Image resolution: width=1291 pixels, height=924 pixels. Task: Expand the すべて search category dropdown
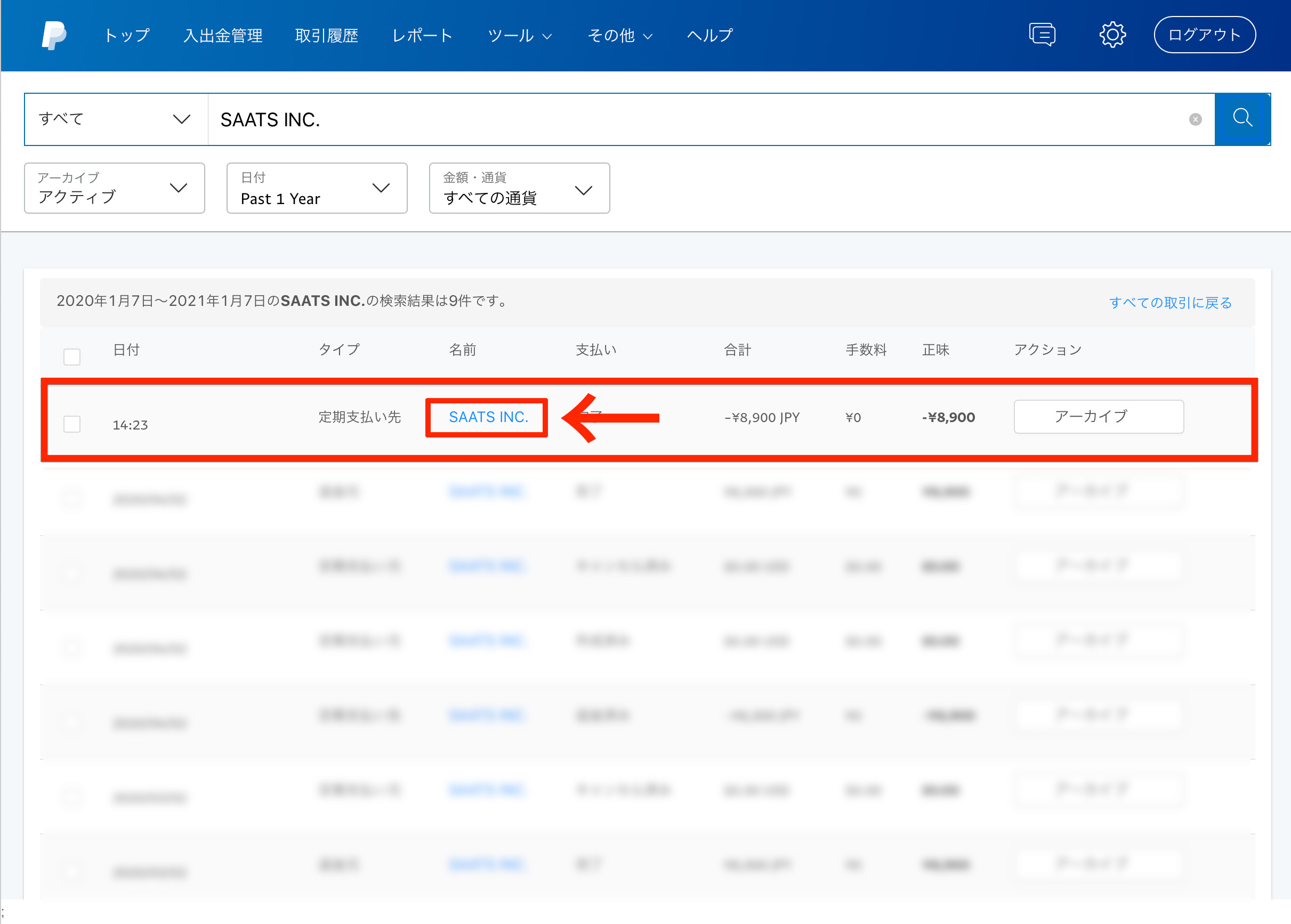coord(116,119)
